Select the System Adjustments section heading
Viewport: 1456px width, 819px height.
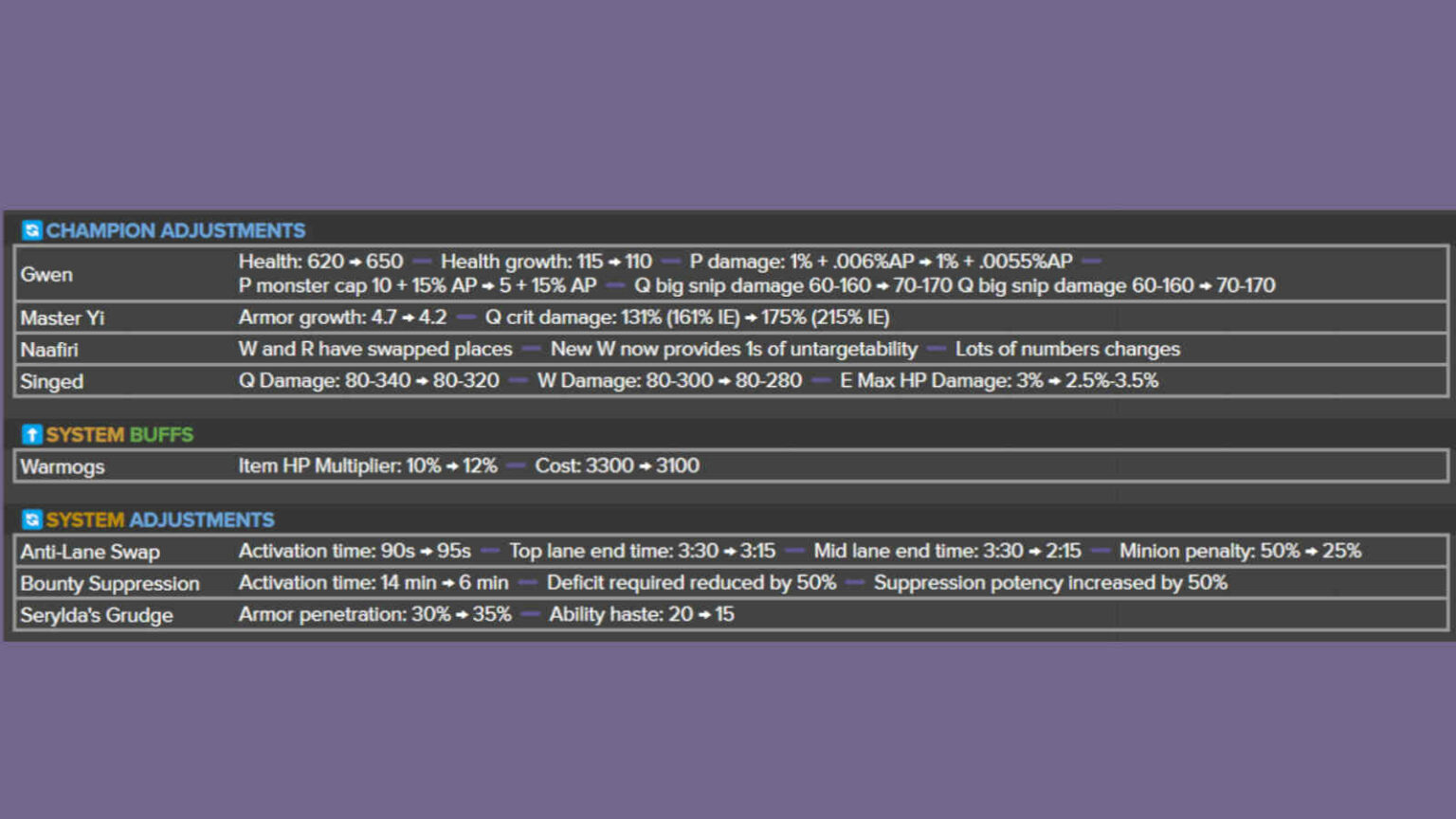pos(160,519)
